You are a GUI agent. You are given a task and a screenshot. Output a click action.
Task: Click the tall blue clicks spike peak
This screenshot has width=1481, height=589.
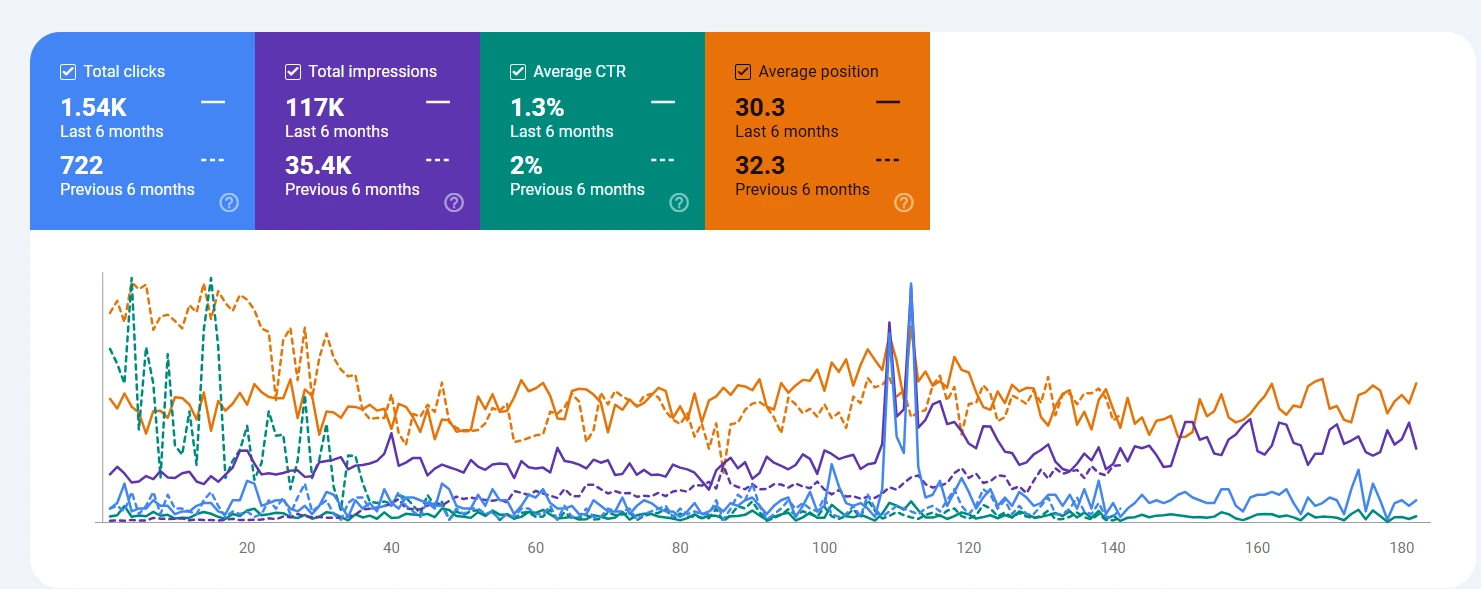[x=911, y=285]
